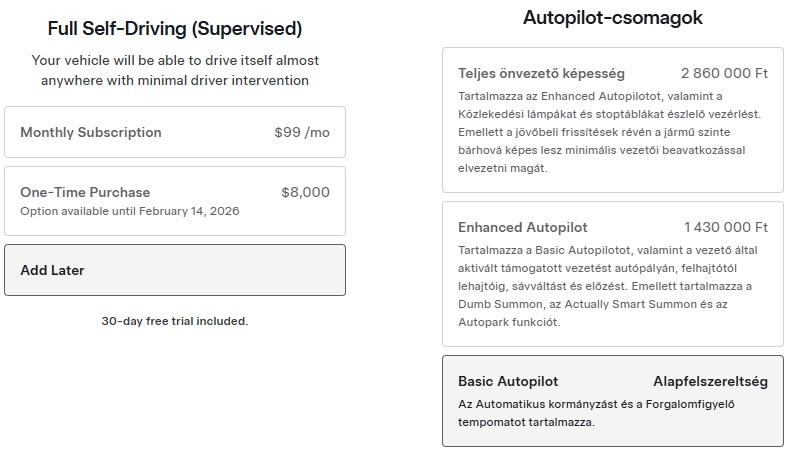Click the $99 /mo price
Screen dimensions: 794x455
pos(301,132)
